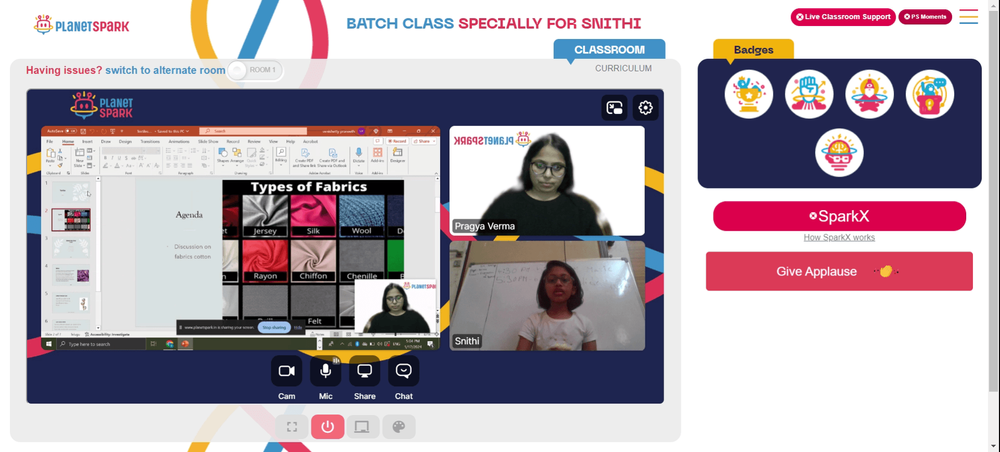This screenshot has width=1000, height=452.
Task: Click the Stop sharing button
Action: pyautogui.click(x=274, y=327)
